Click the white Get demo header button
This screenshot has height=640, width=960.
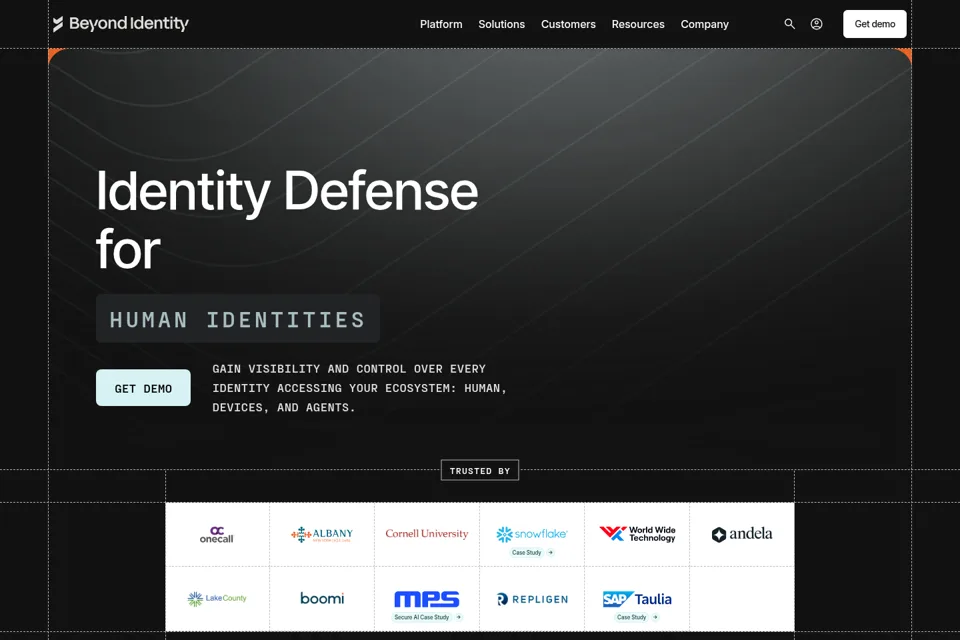(x=874, y=24)
